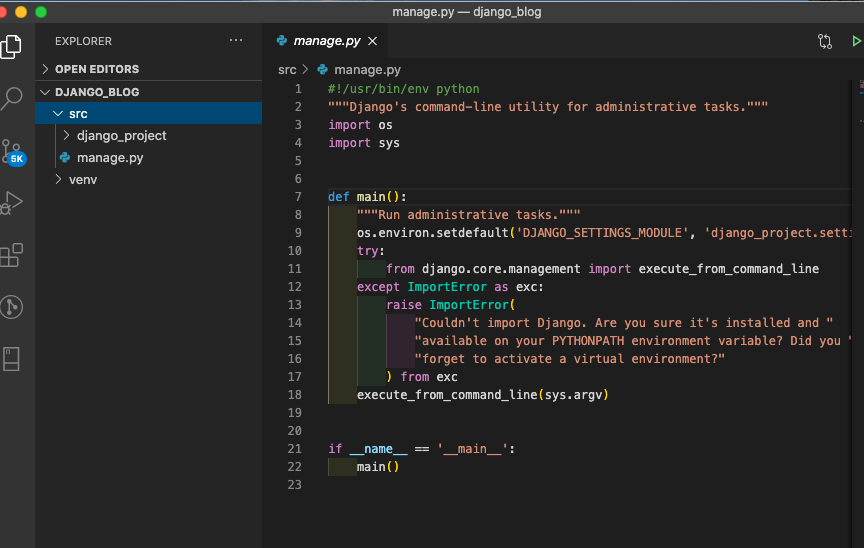
Task: Click line number 7 in the gutter
Action: (297, 197)
